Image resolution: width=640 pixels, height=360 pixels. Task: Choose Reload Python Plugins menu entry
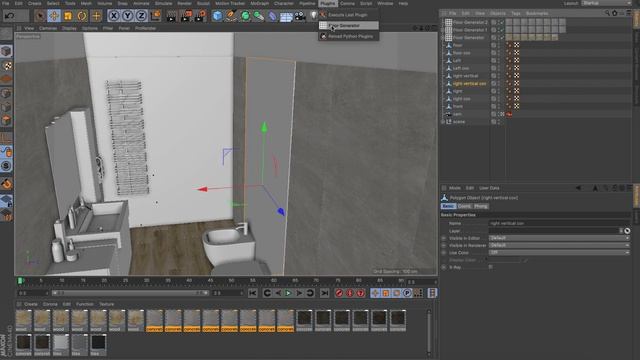(349, 36)
